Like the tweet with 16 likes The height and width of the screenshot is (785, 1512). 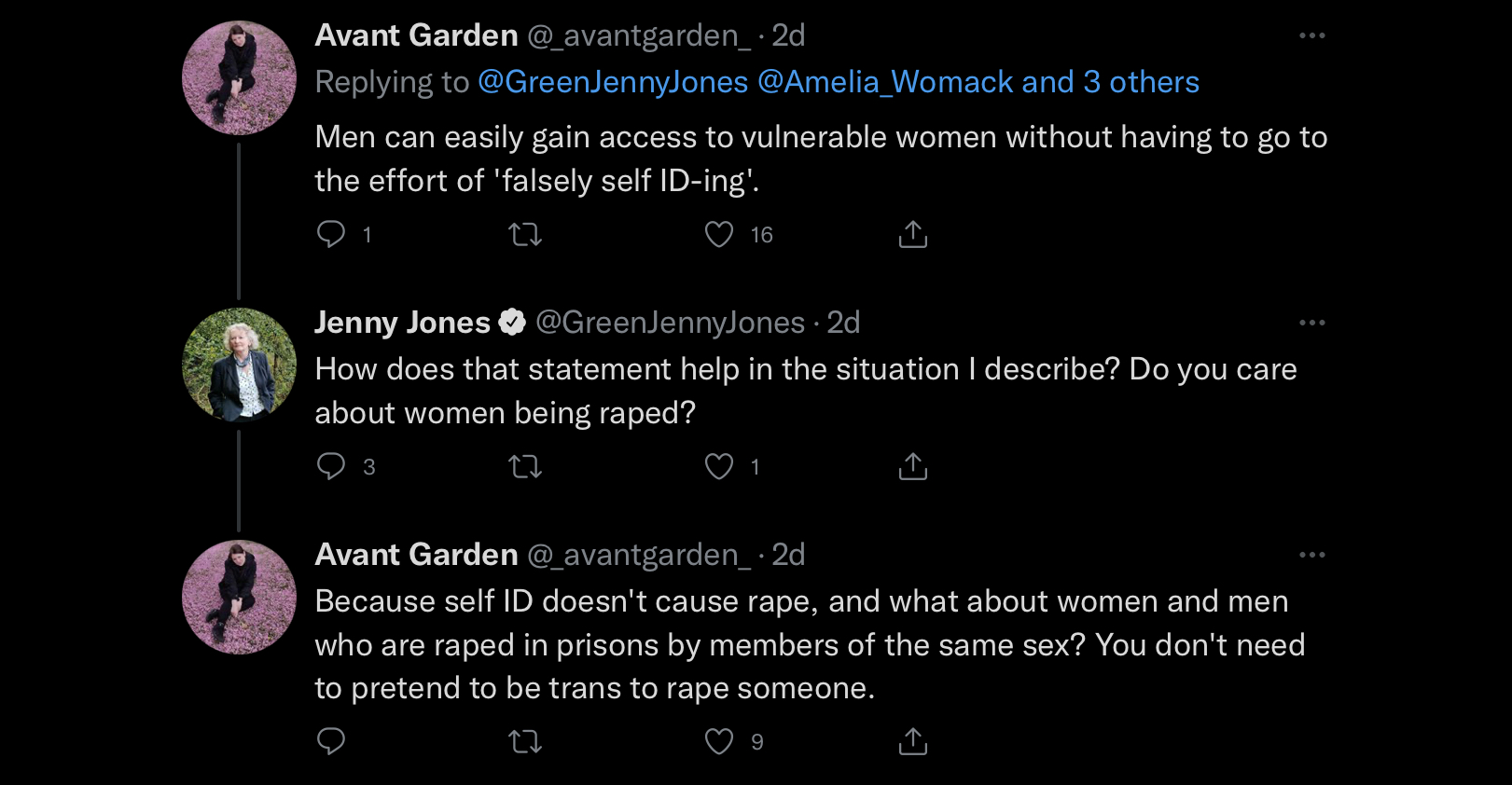pyautogui.click(x=719, y=234)
